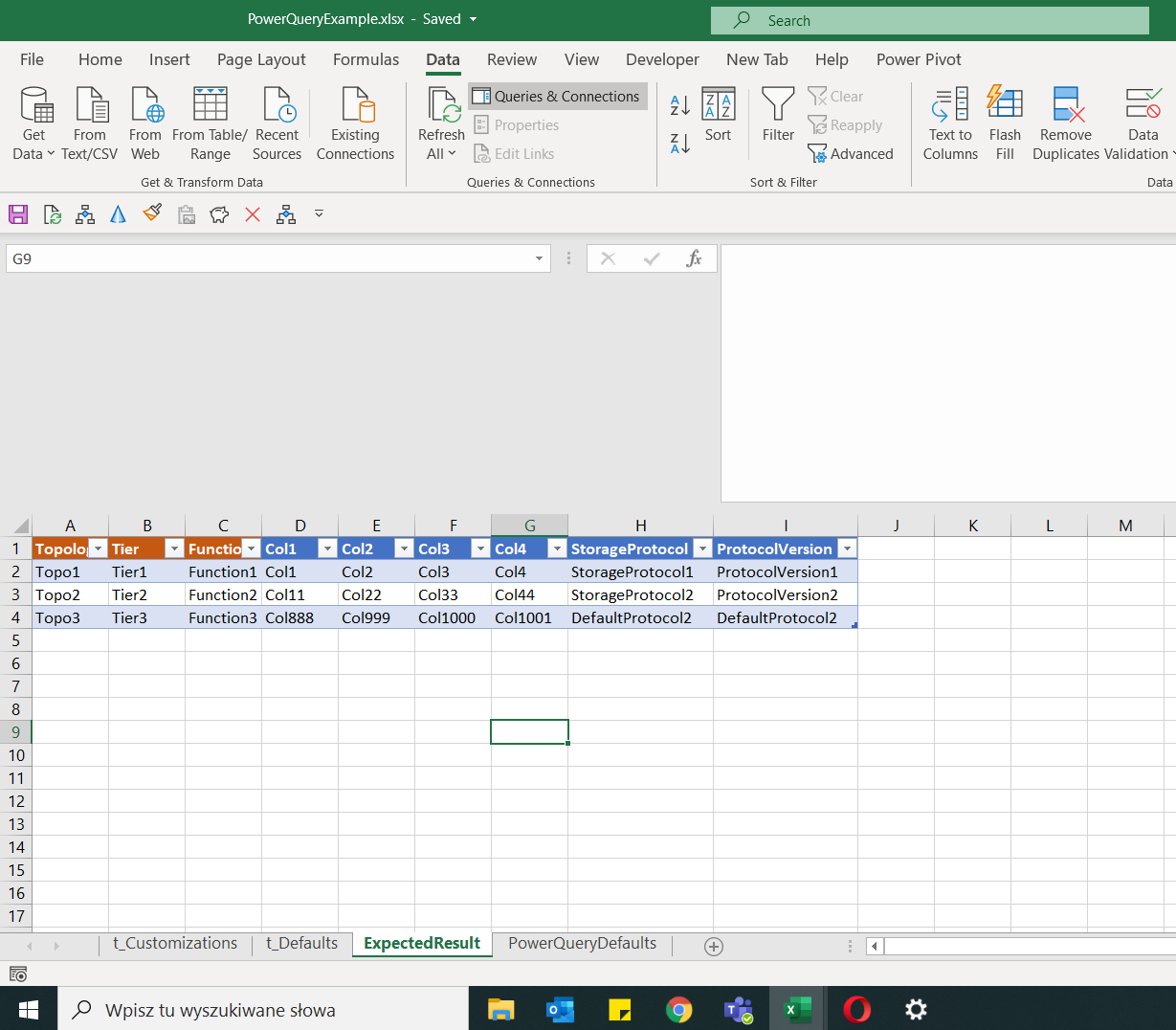Open filter dropdown for Col3 header
The height and width of the screenshot is (1030, 1176).
tap(480, 549)
